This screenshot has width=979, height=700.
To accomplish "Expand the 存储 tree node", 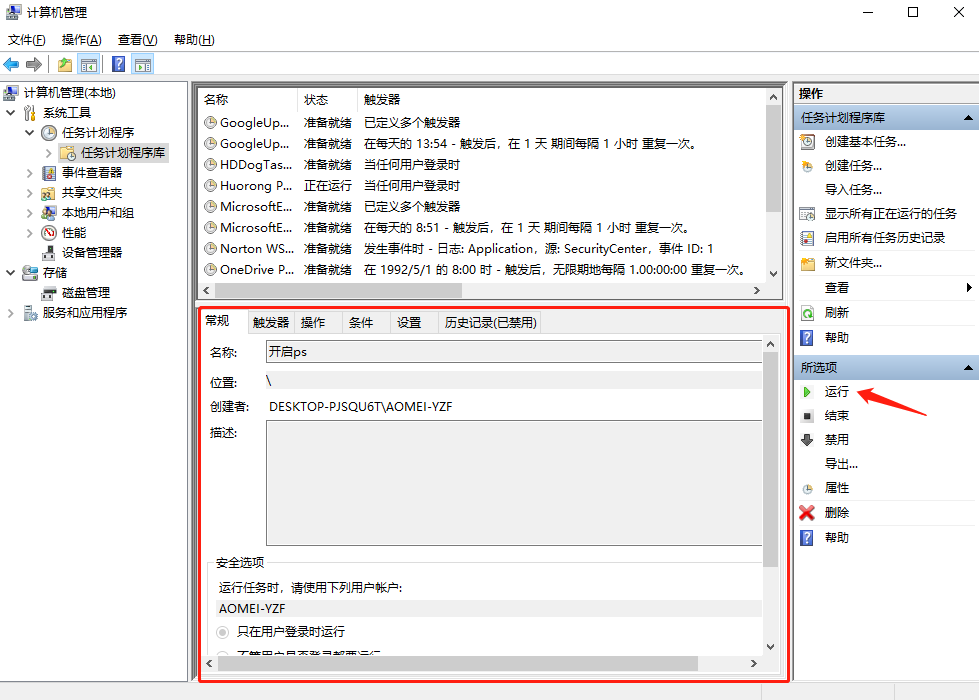I will [x=9, y=272].
